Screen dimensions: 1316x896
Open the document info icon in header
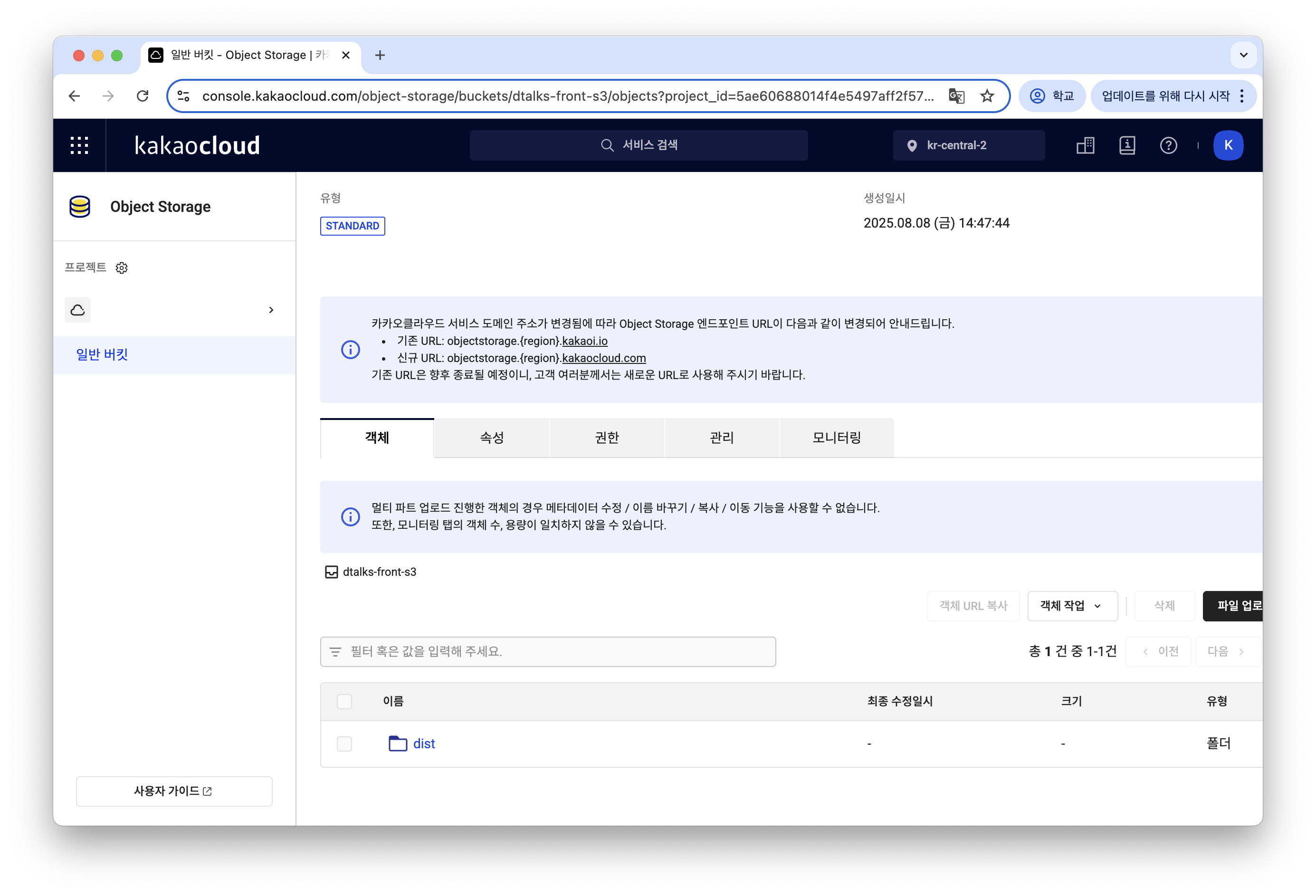1127,145
